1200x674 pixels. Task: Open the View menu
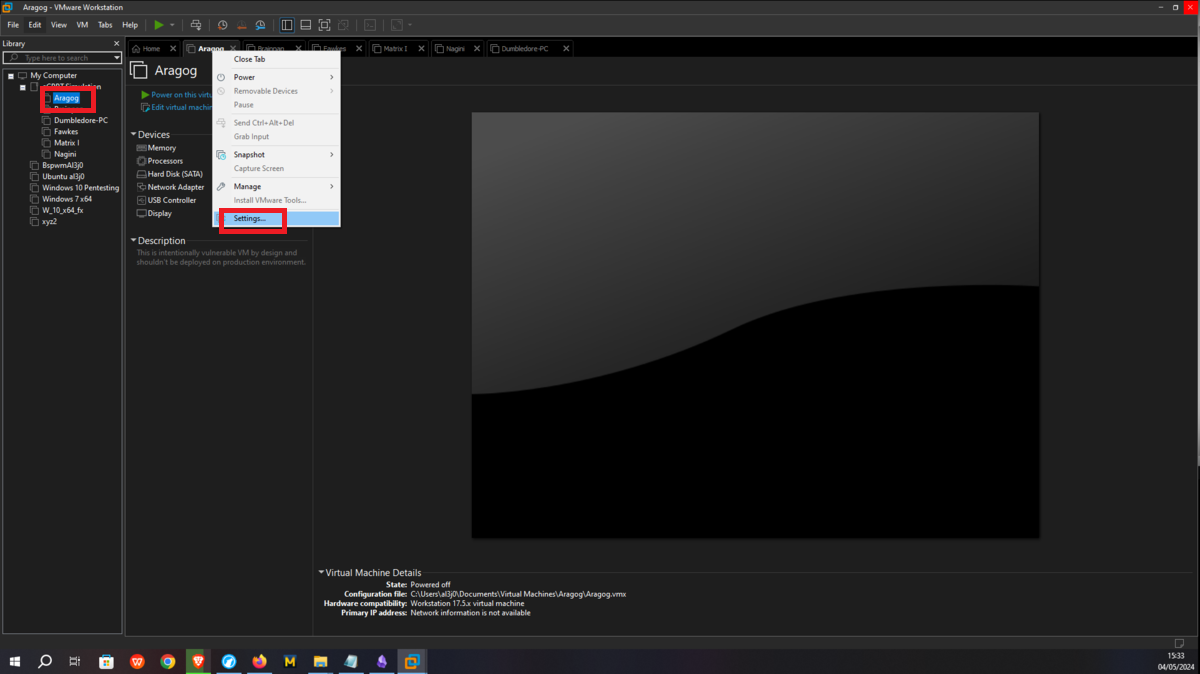click(59, 25)
